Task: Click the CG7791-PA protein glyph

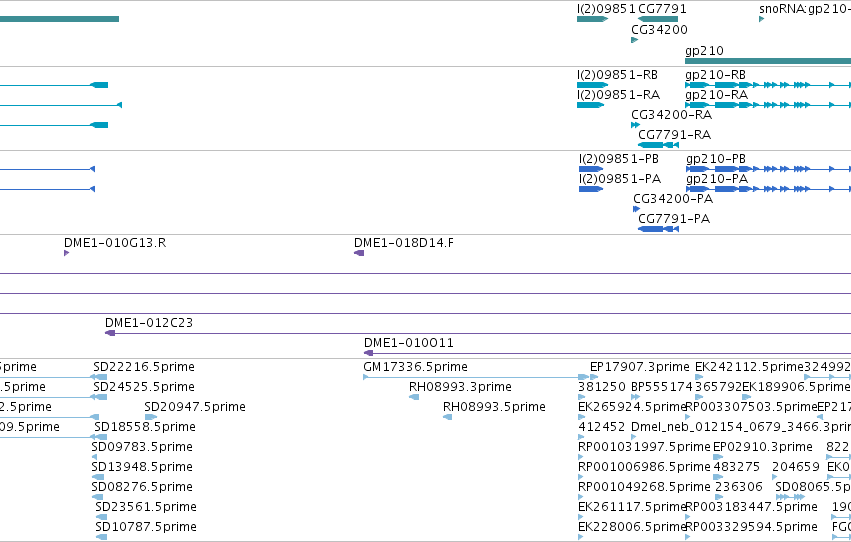Action: 658,229
